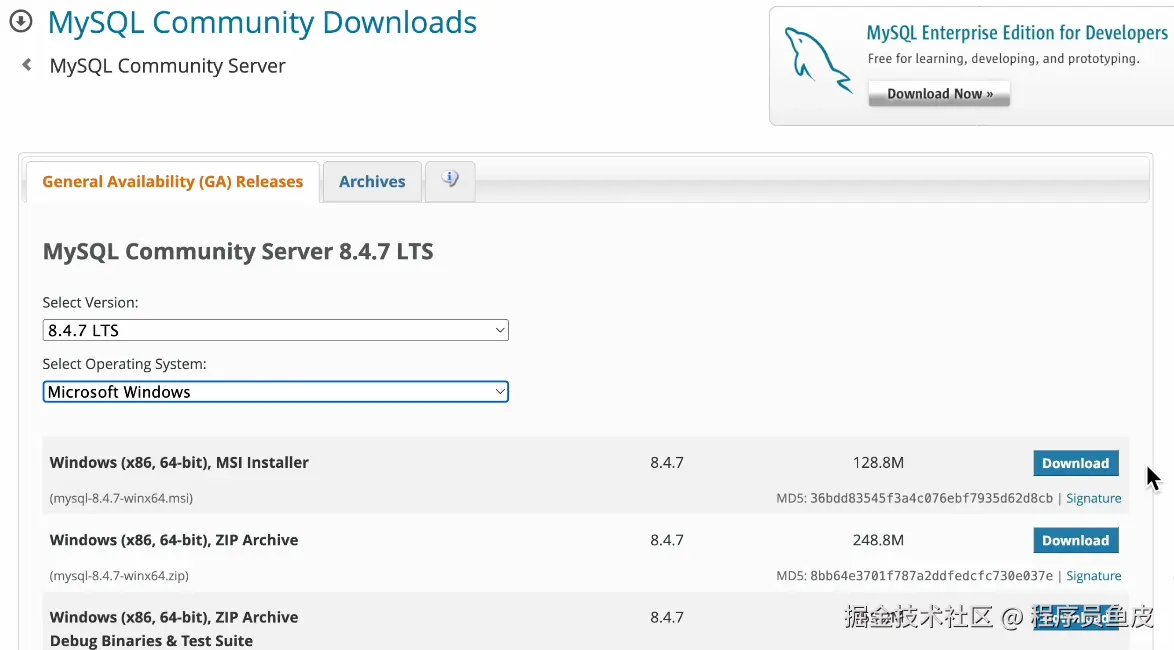The image size is (1174, 650).
Task: Click the back arrow before MySQL Community Server
Action: [27, 64]
